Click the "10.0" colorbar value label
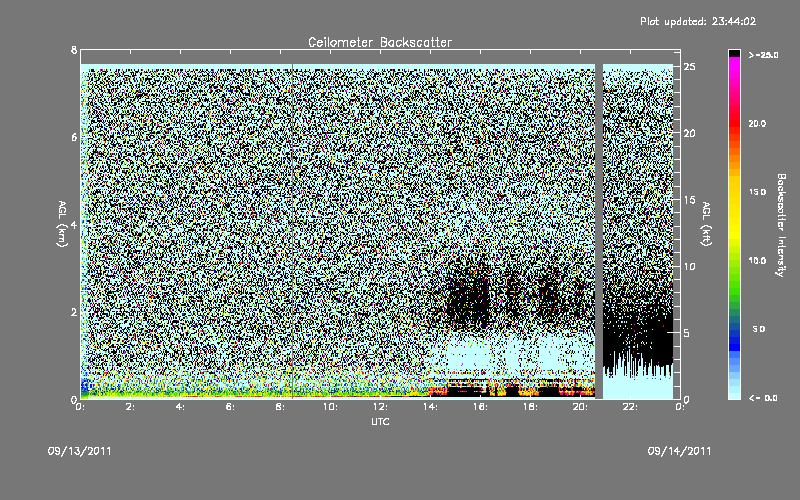 [757, 261]
